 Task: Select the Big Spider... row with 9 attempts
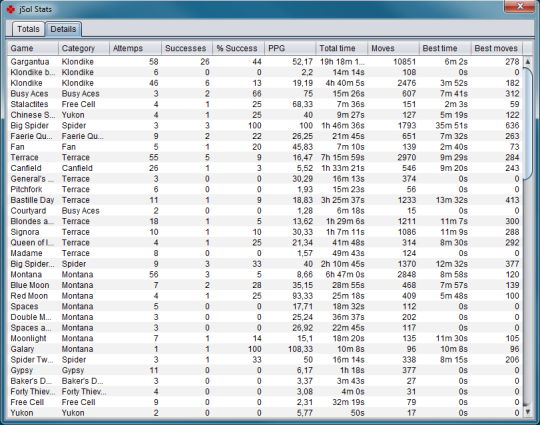[265, 264]
